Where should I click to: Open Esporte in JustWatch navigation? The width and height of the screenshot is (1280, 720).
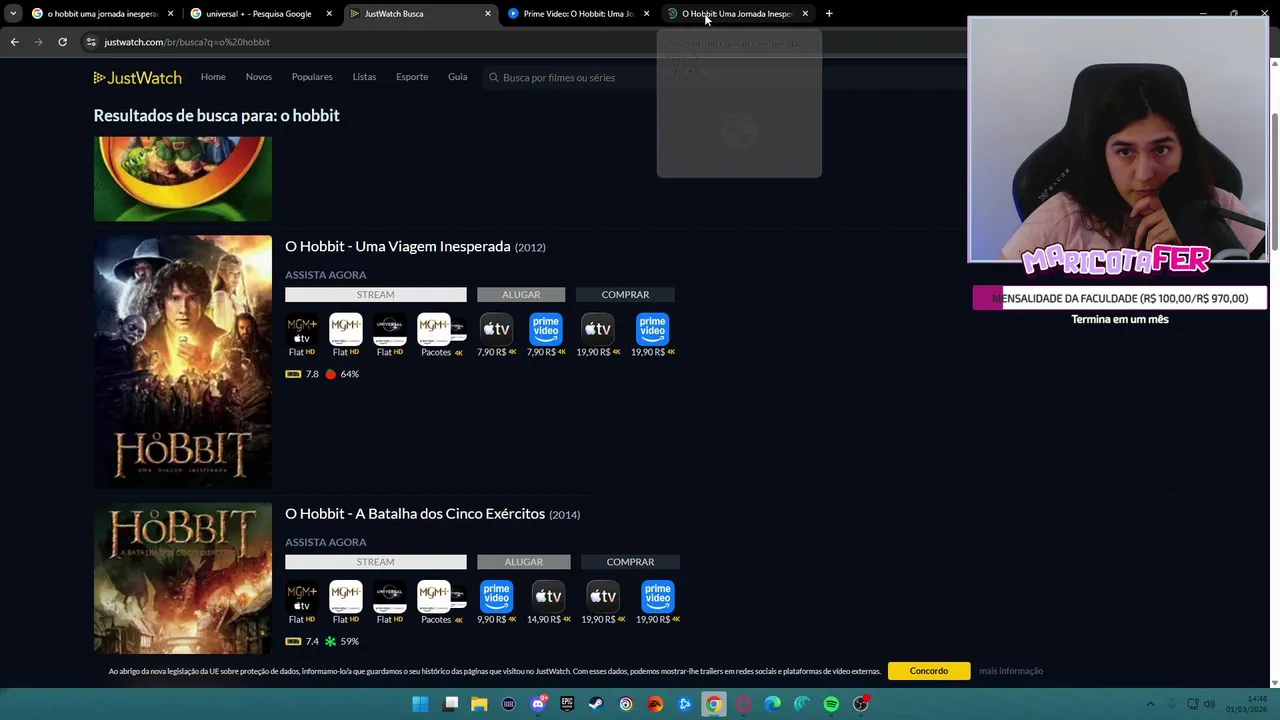pyautogui.click(x=412, y=77)
